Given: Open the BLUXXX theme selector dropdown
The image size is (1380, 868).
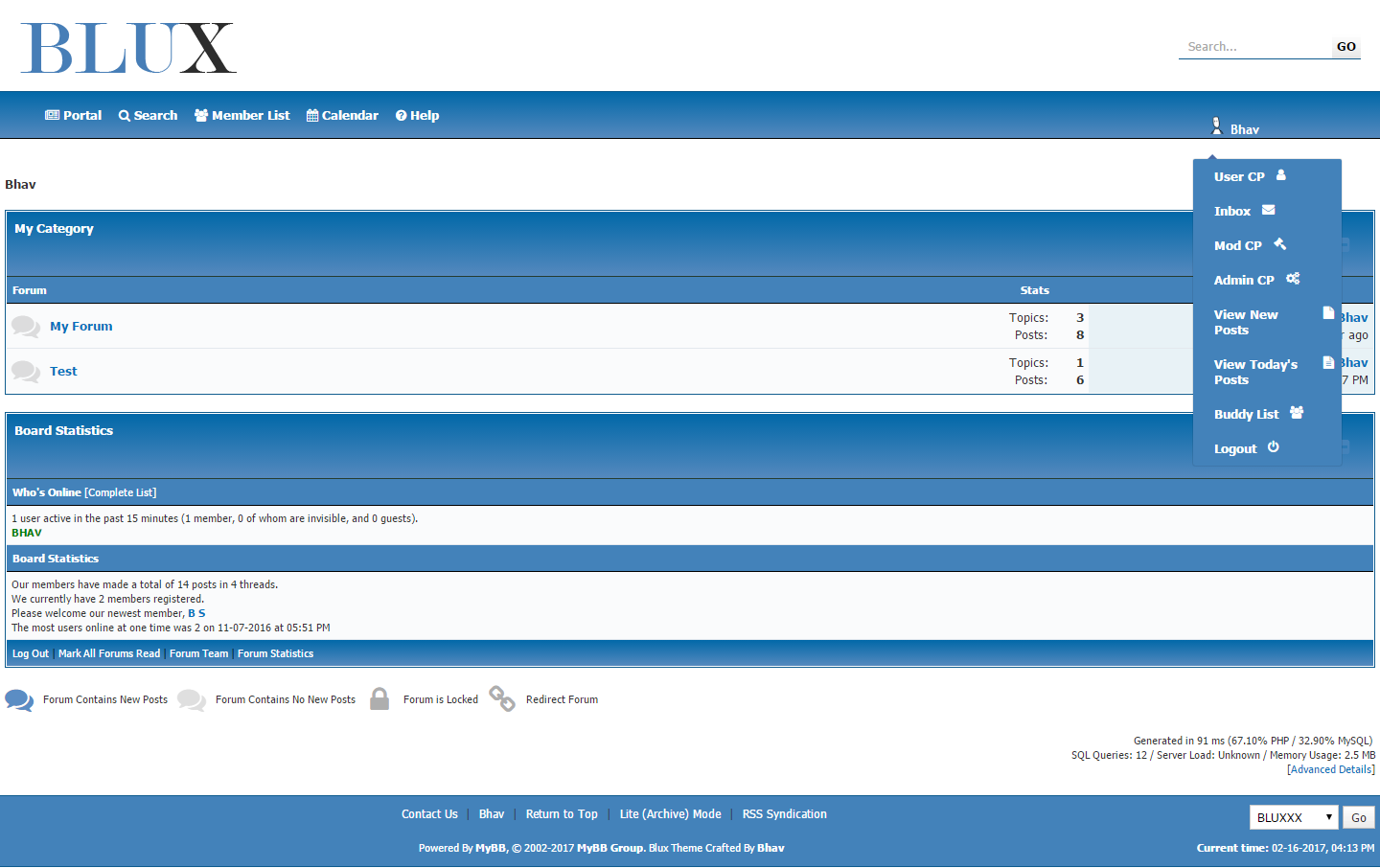Looking at the screenshot, I should point(1294,817).
